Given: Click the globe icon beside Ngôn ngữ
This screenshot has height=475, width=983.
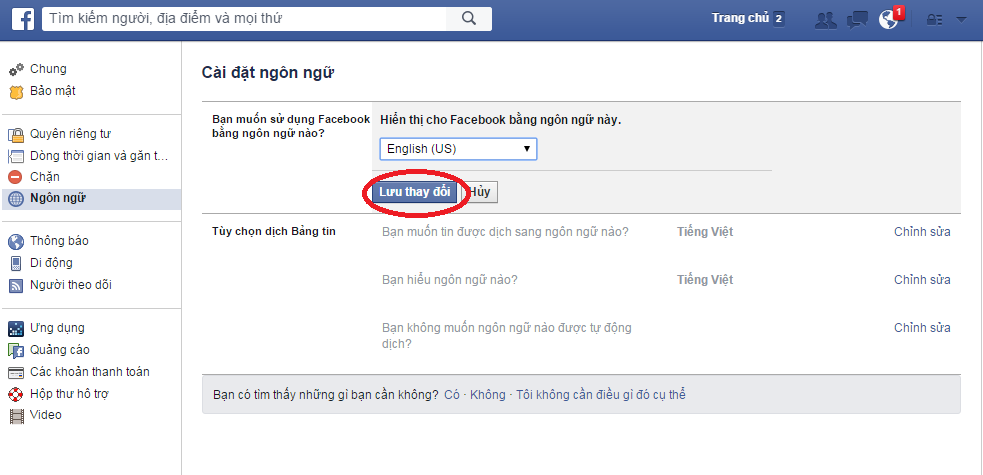Looking at the screenshot, I should [16, 199].
